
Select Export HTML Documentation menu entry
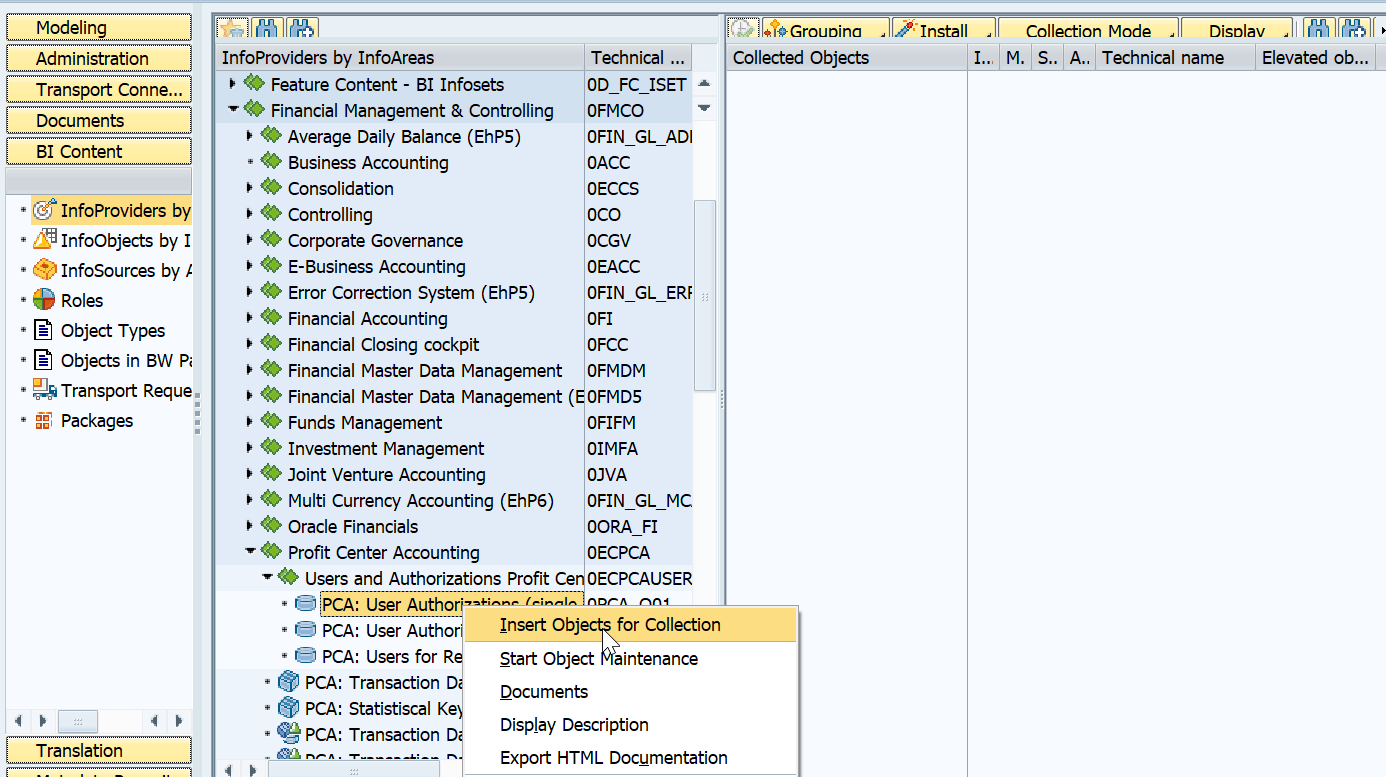coord(631,758)
